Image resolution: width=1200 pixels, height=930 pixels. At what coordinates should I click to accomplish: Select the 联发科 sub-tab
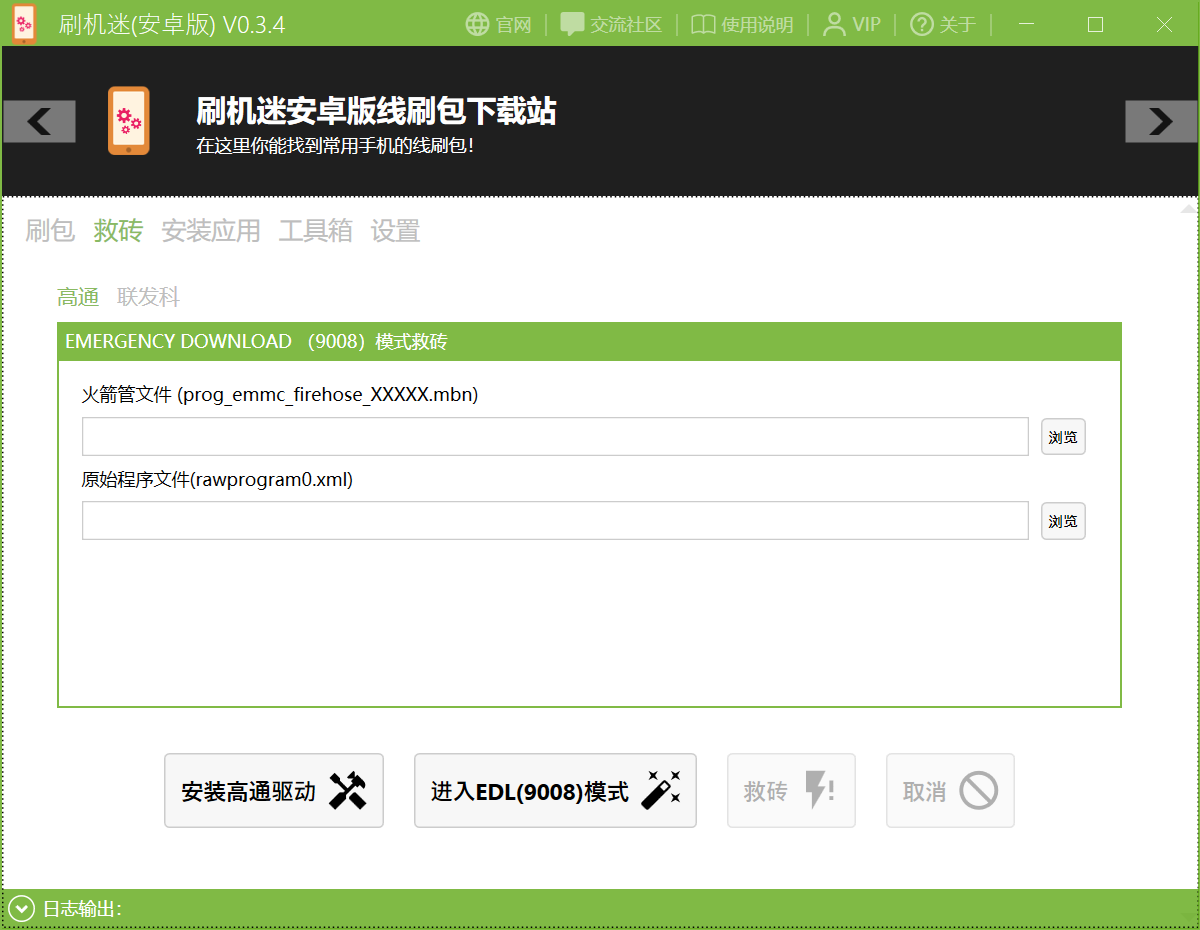coord(148,297)
